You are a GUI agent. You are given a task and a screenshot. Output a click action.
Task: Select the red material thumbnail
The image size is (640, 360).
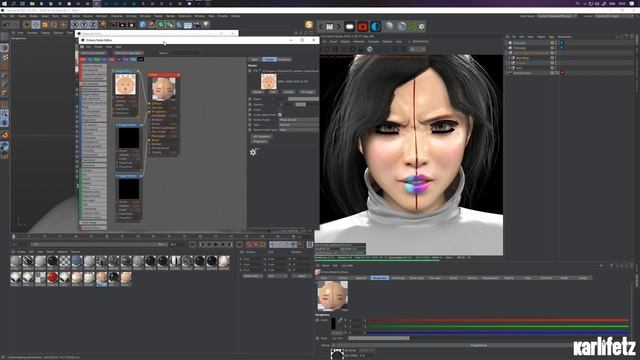tap(52, 278)
